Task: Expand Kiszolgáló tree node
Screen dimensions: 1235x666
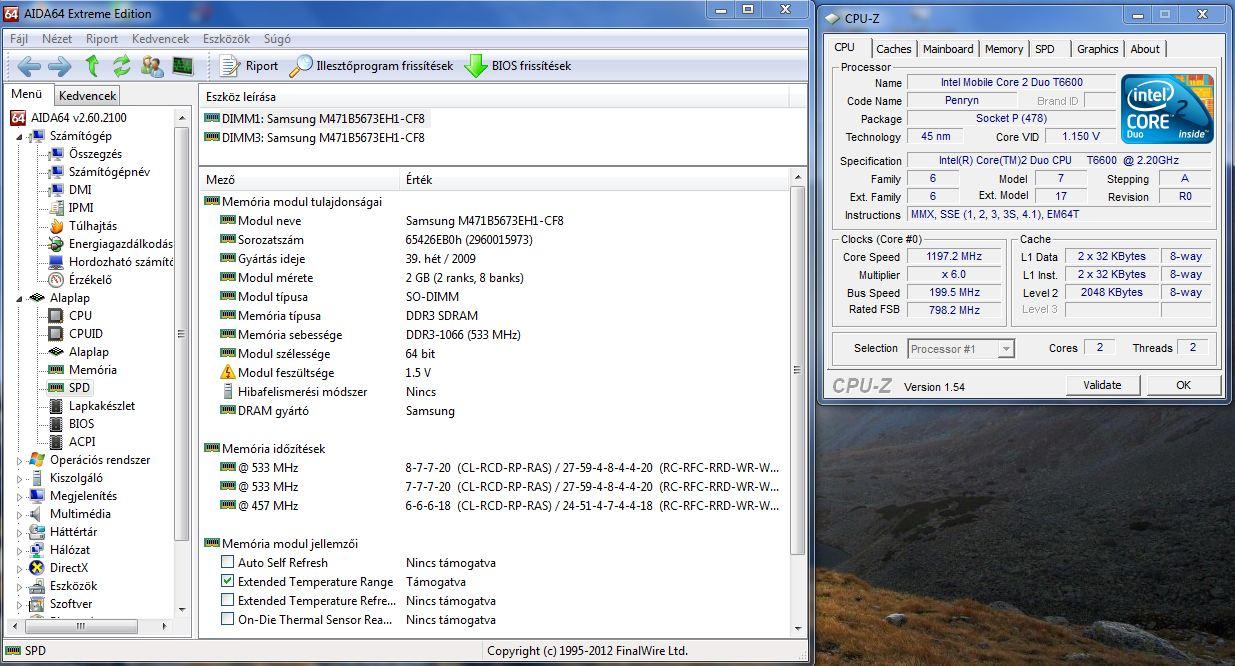Action: pyautogui.click(x=20, y=479)
